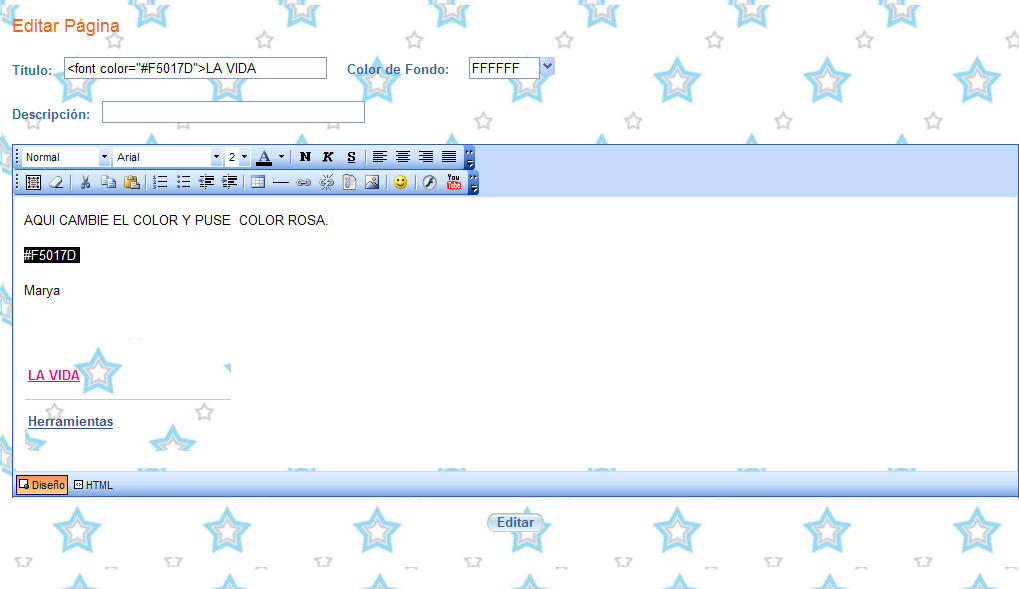Open the font color dropdown arrow

(281, 157)
